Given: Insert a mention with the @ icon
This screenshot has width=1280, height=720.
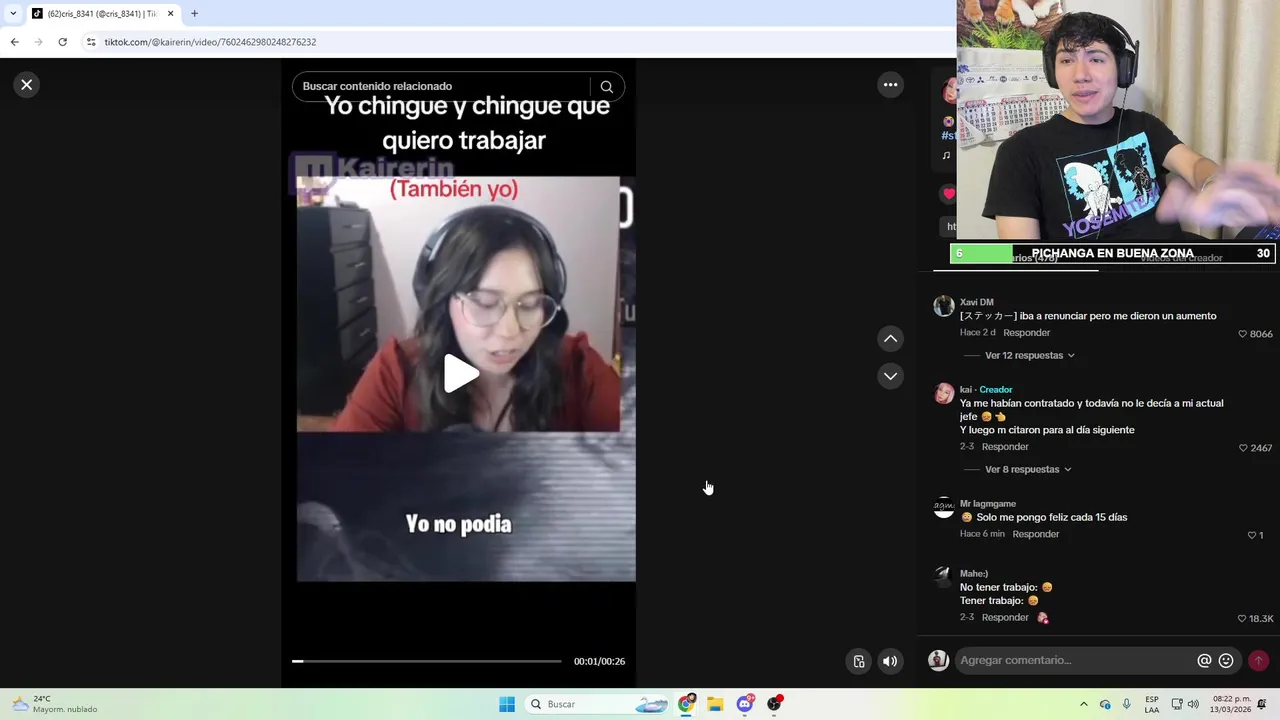Looking at the screenshot, I should (x=1204, y=661).
